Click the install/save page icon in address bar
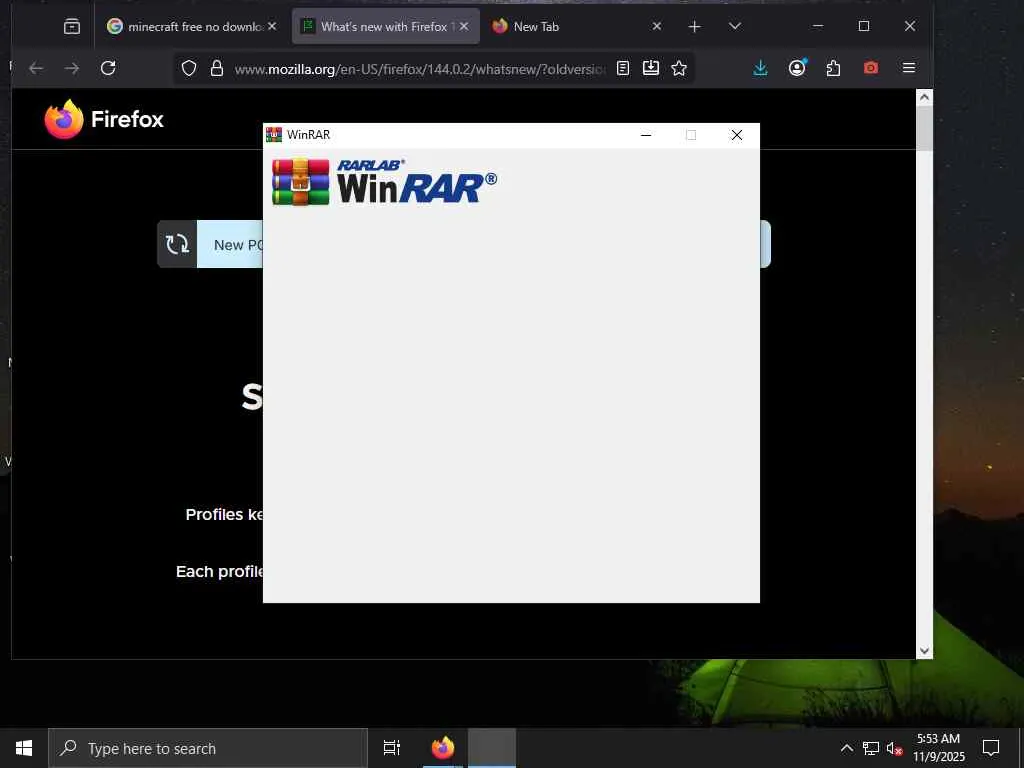This screenshot has width=1024, height=768. pyautogui.click(x=651, y=68)
